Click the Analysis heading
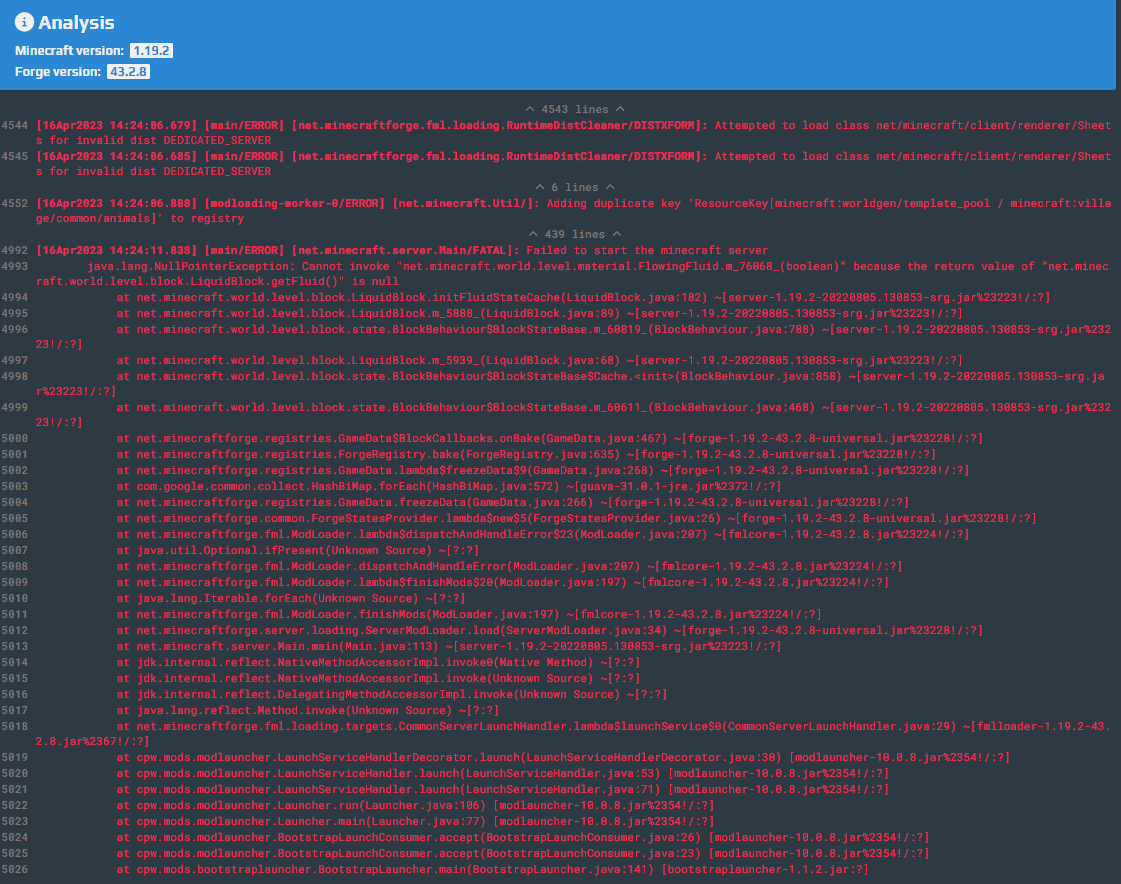 pyautogui.click(x=76, y=23)
